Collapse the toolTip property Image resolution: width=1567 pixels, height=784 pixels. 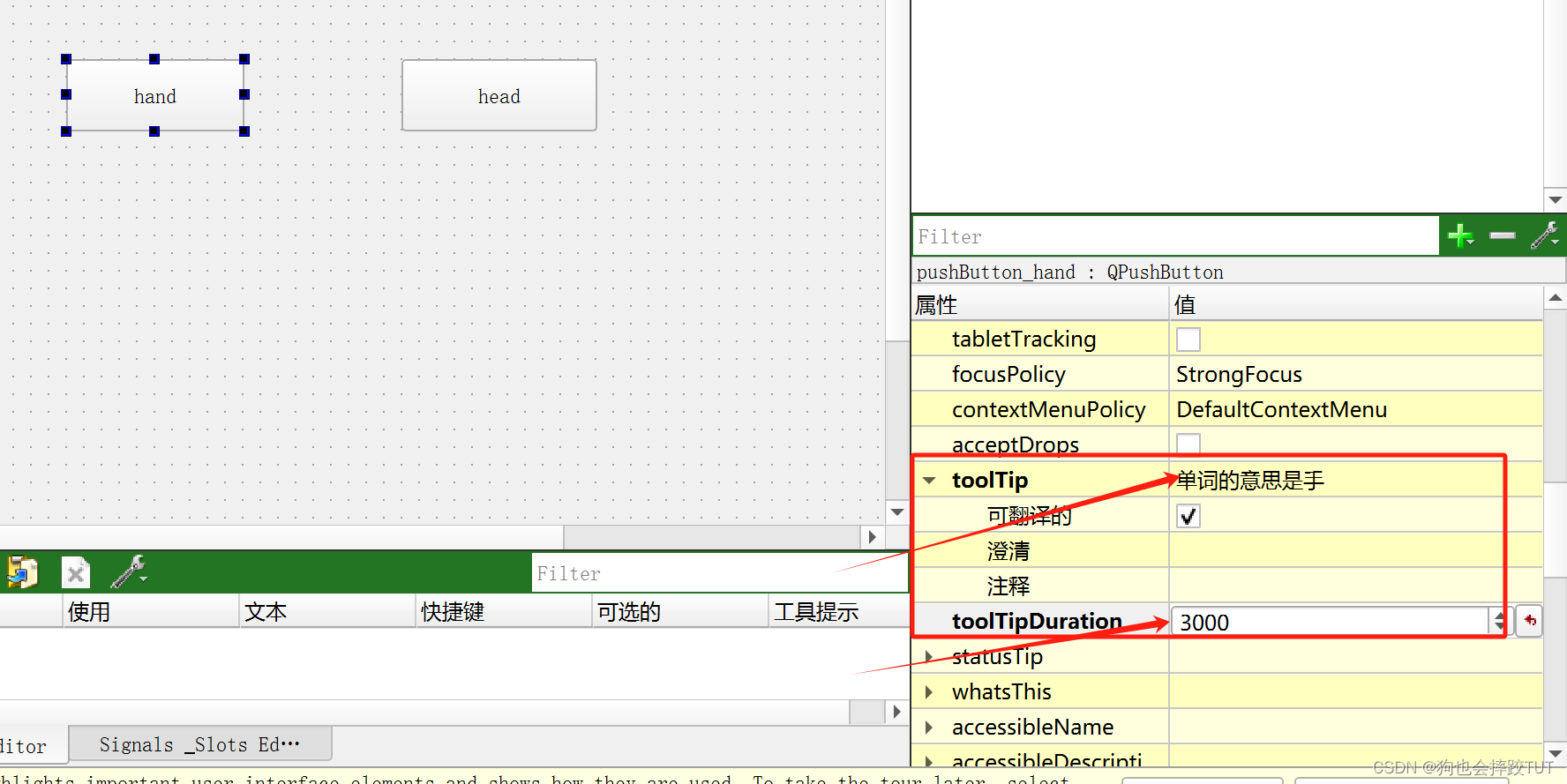[x=929, y=481]
